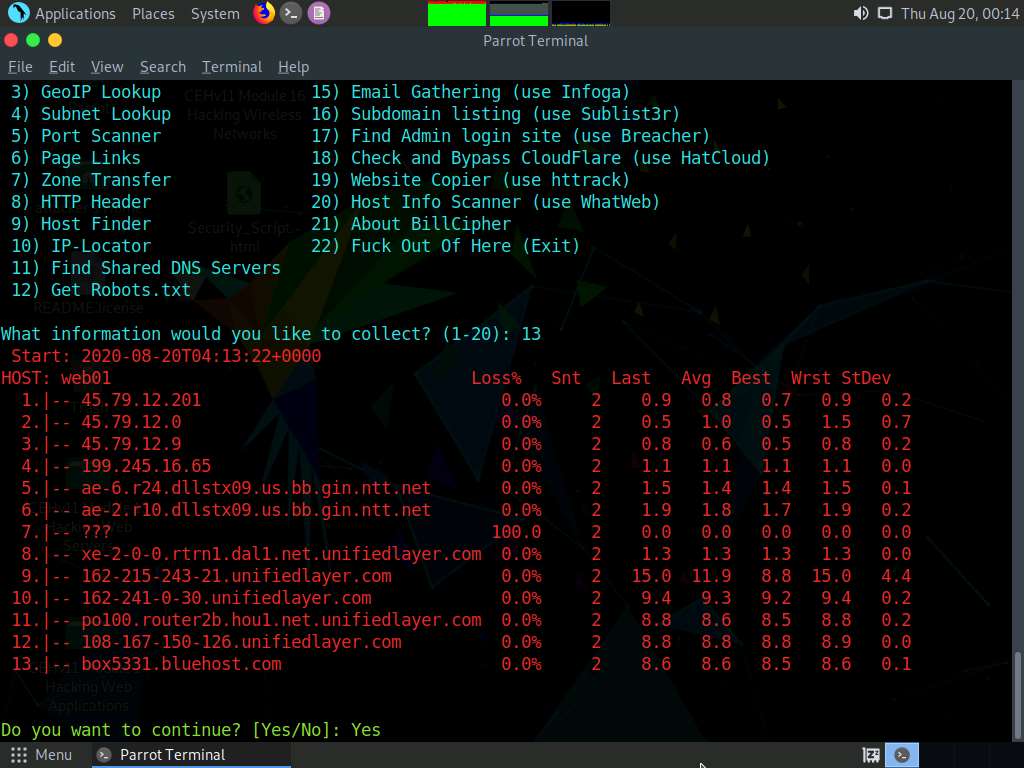
Task: Open the Applications menu in the top panel
Action: pyautogui.click(x=75, y=13)
